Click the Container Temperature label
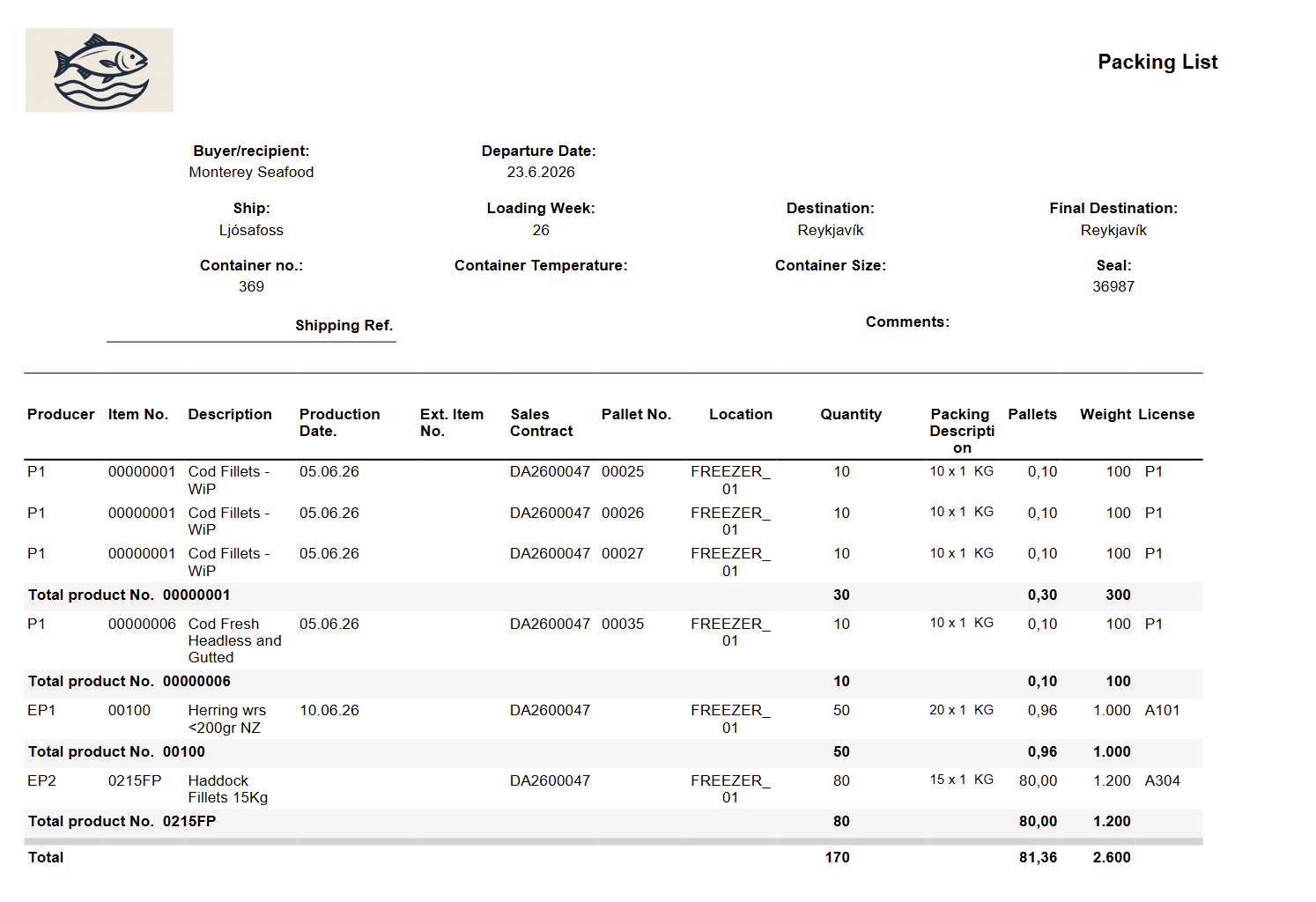This screenshot has width=1316, height=902. click(x=541, y=265)
